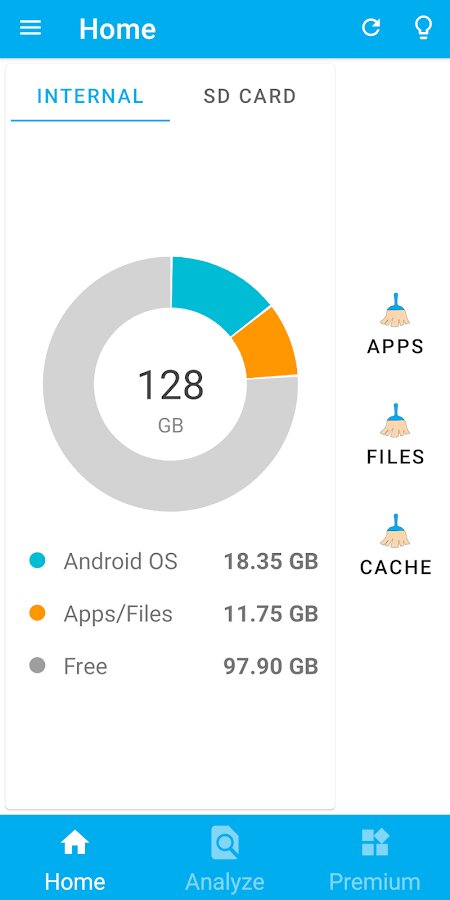The height and width of the screenshot is (900, 450).
Task: Tap the Premium widgets icon
Action: coord(375,843)
